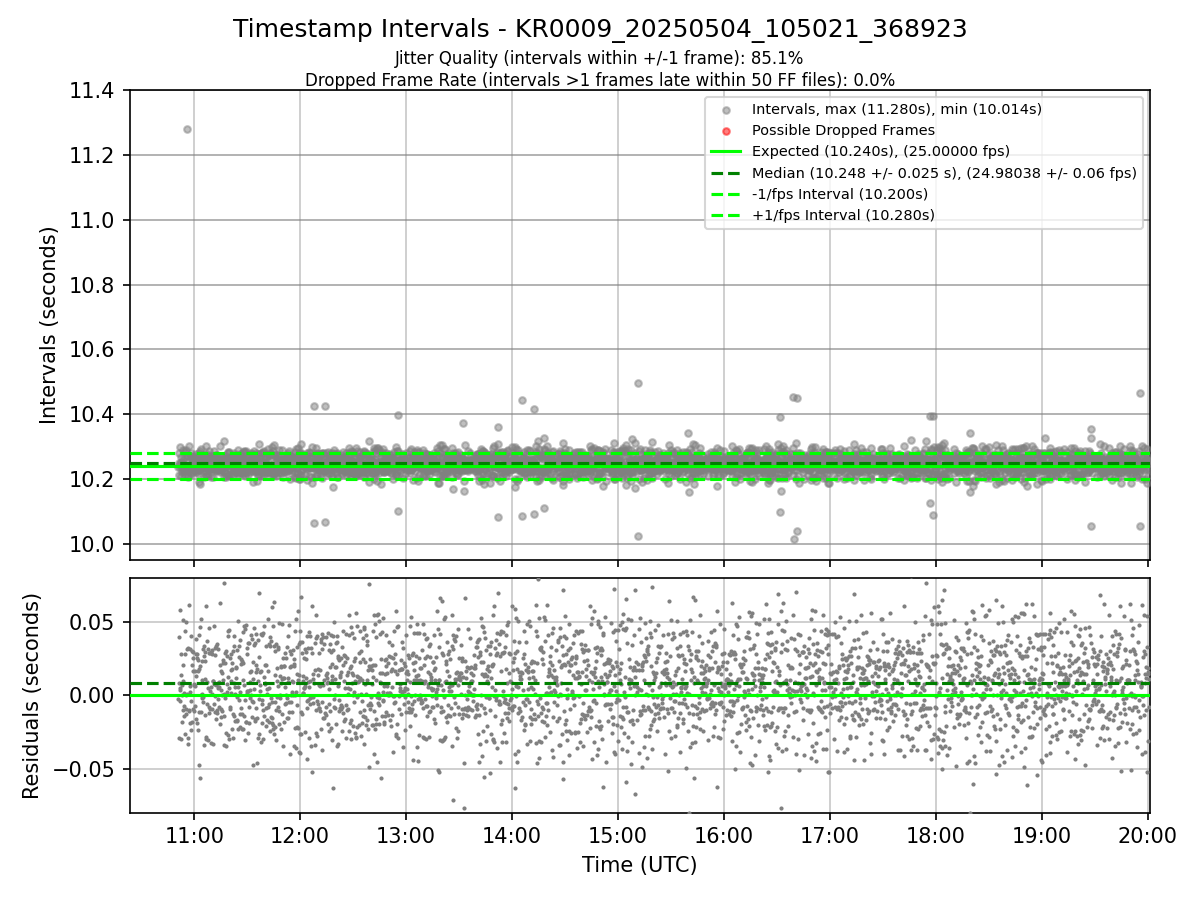Image resolution: width=1200 pixels, height=900 pixels.
Task: Click the dark green dashed sample beside 'Median' in the legend
Action: 727,173
